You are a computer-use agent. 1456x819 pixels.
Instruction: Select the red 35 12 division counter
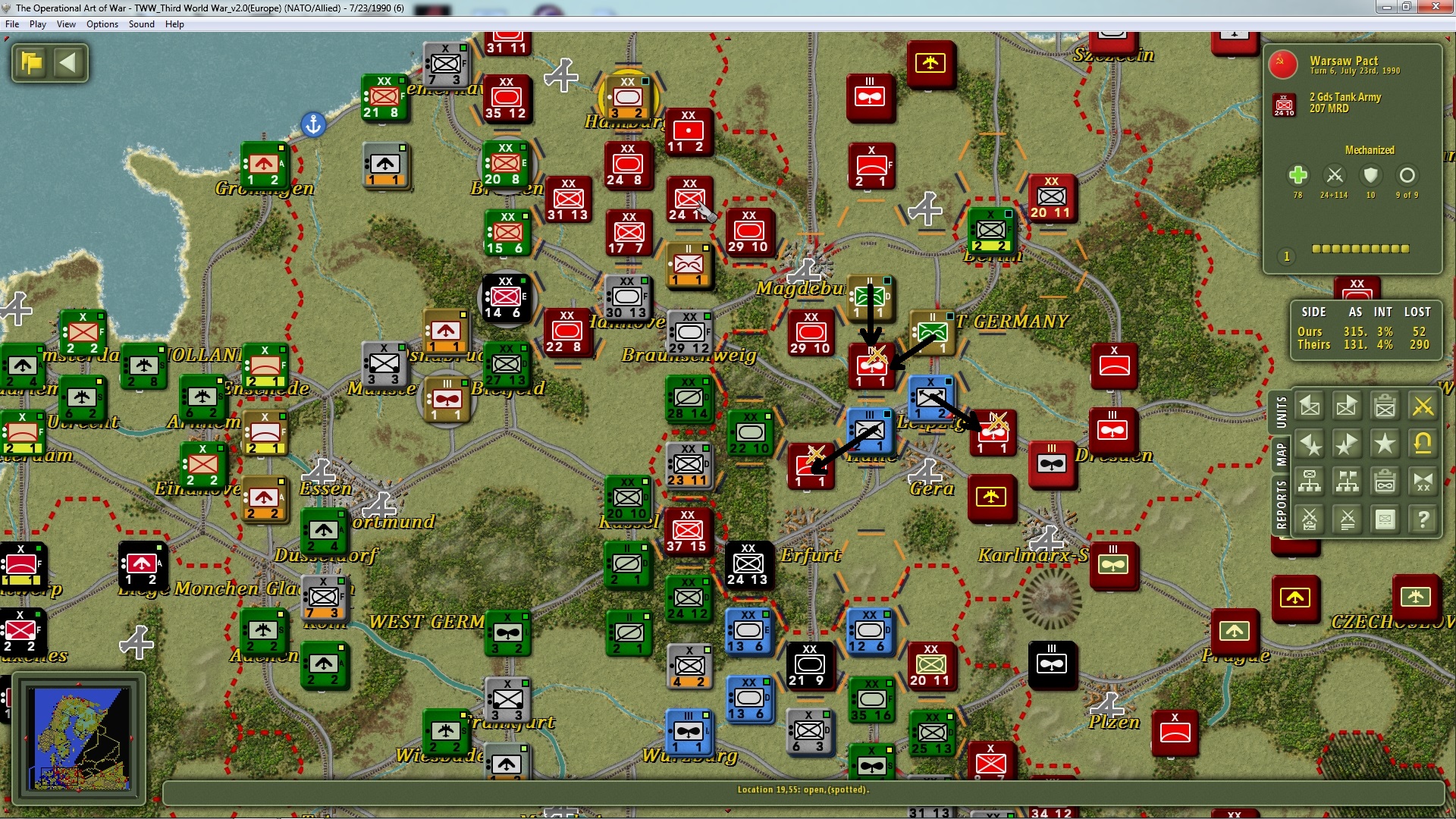(507, 98)
